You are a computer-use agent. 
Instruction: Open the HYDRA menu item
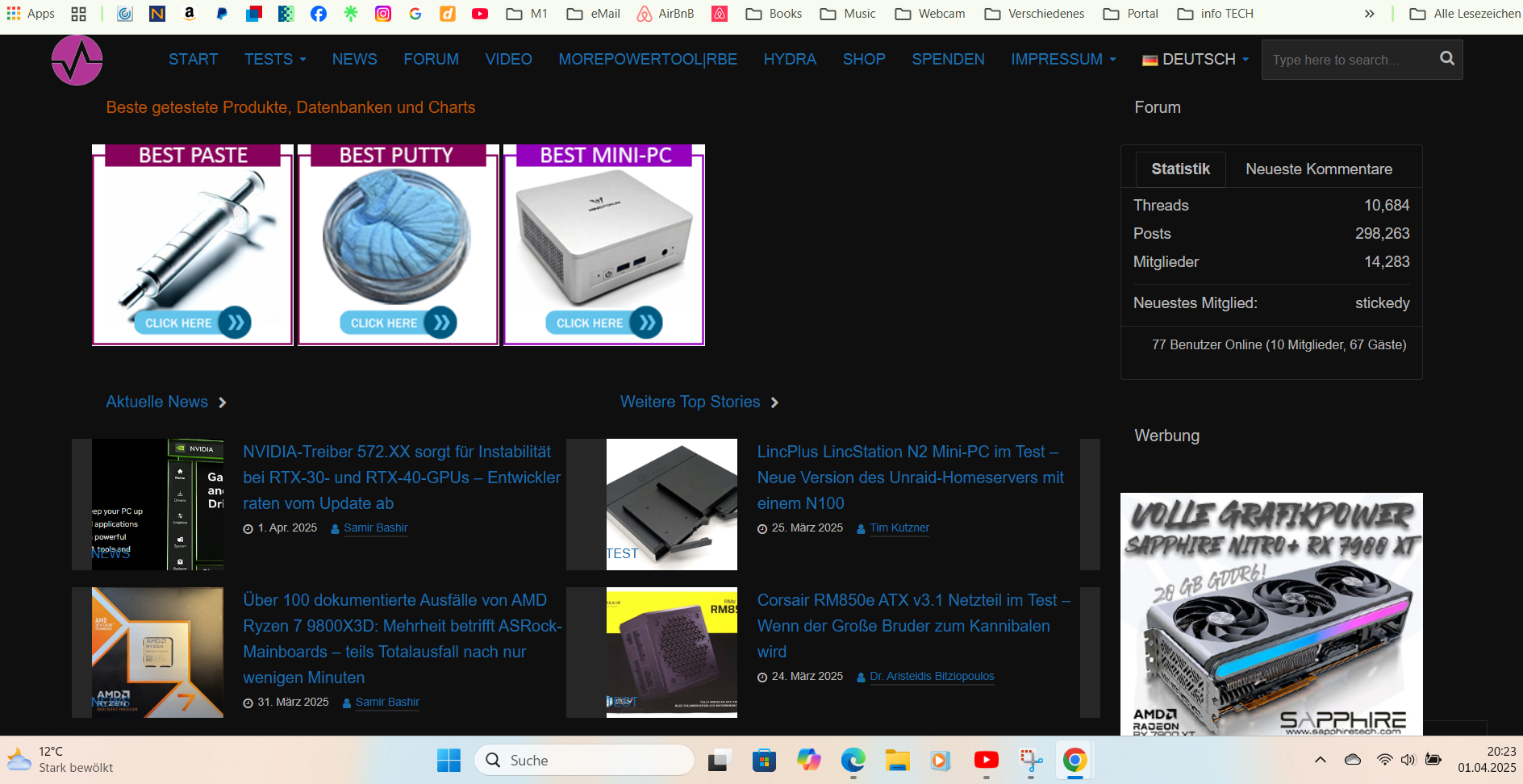[790, 59]
